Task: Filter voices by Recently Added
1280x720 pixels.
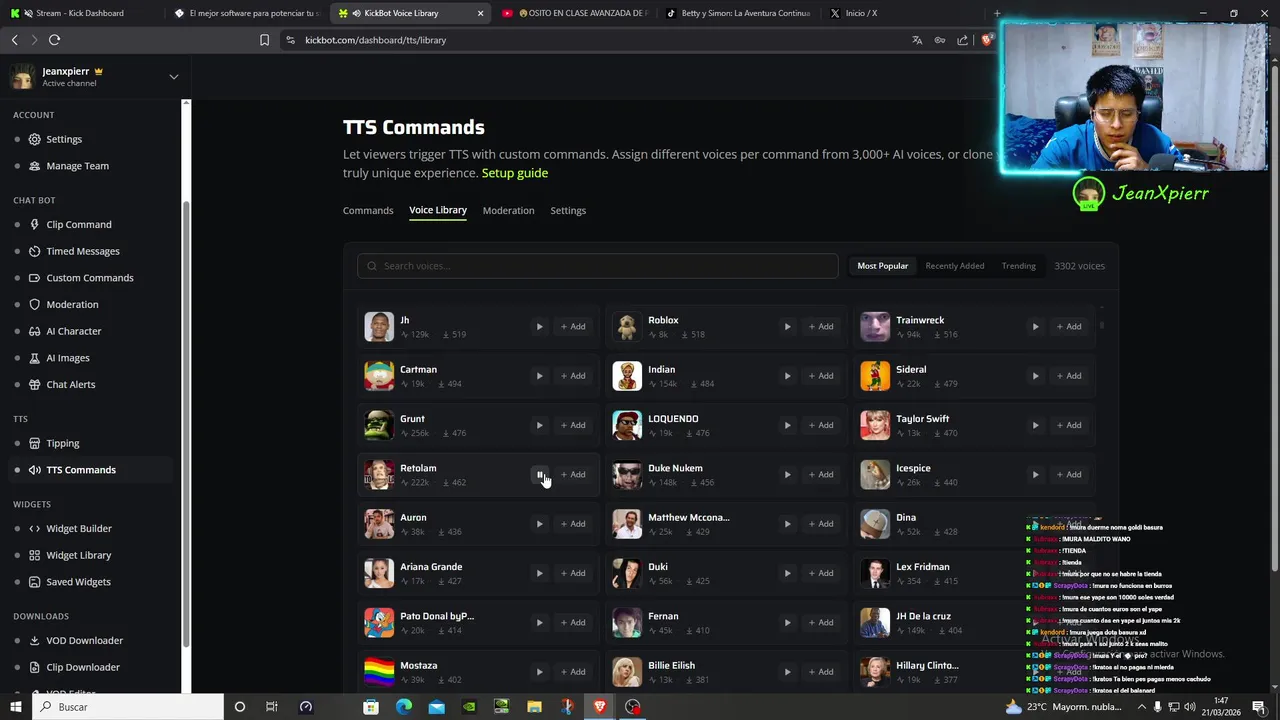Action: click(x=955, y=266)
